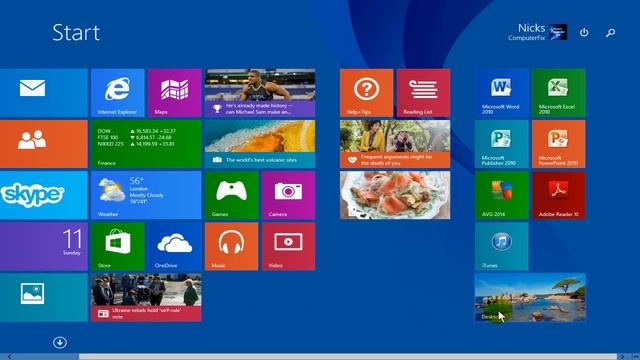Click the horizontal scrollbar thumb
The image size is (640, 360).
coord(348,357)
